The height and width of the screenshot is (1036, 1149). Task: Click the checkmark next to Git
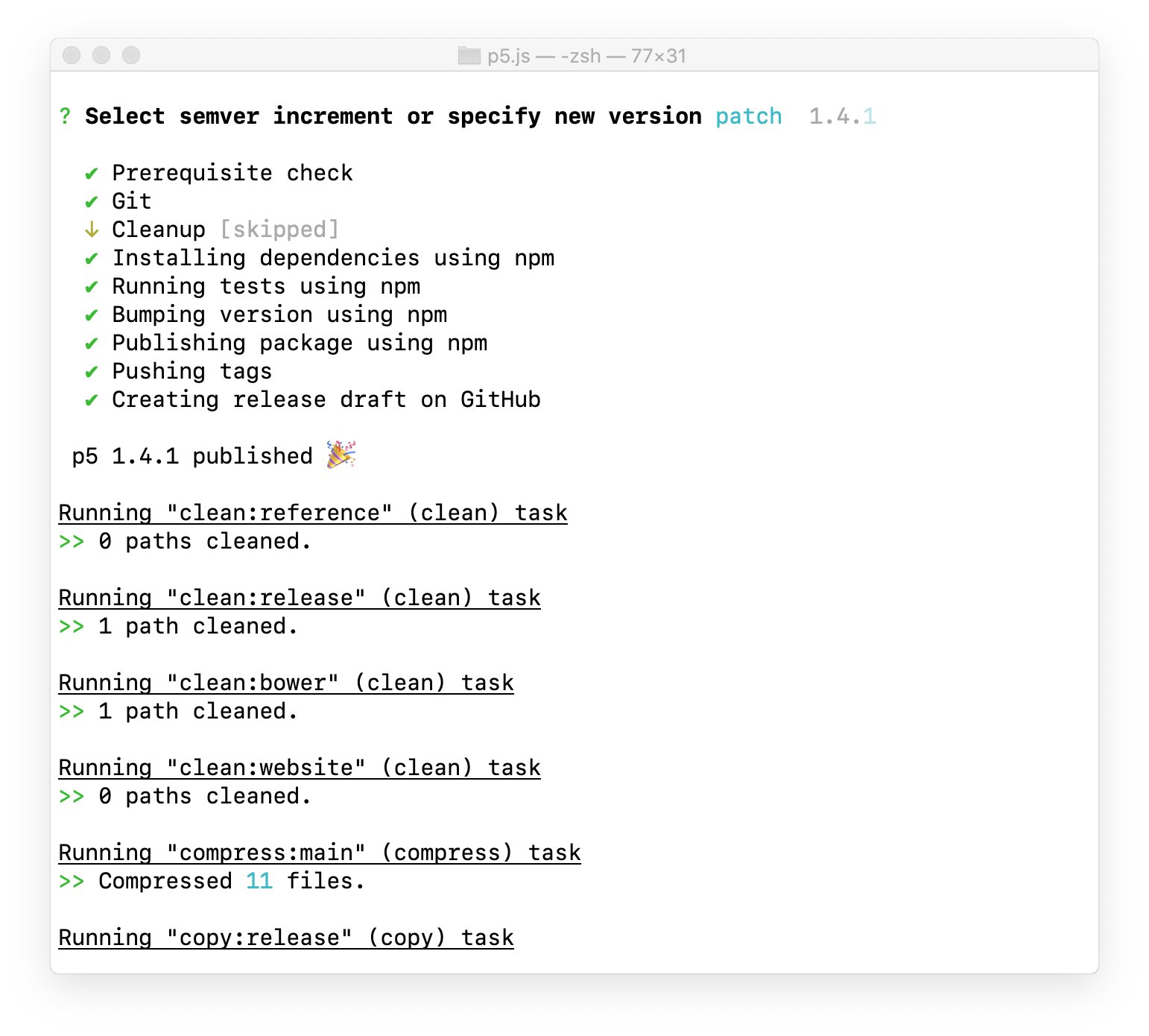click(91, 202)
